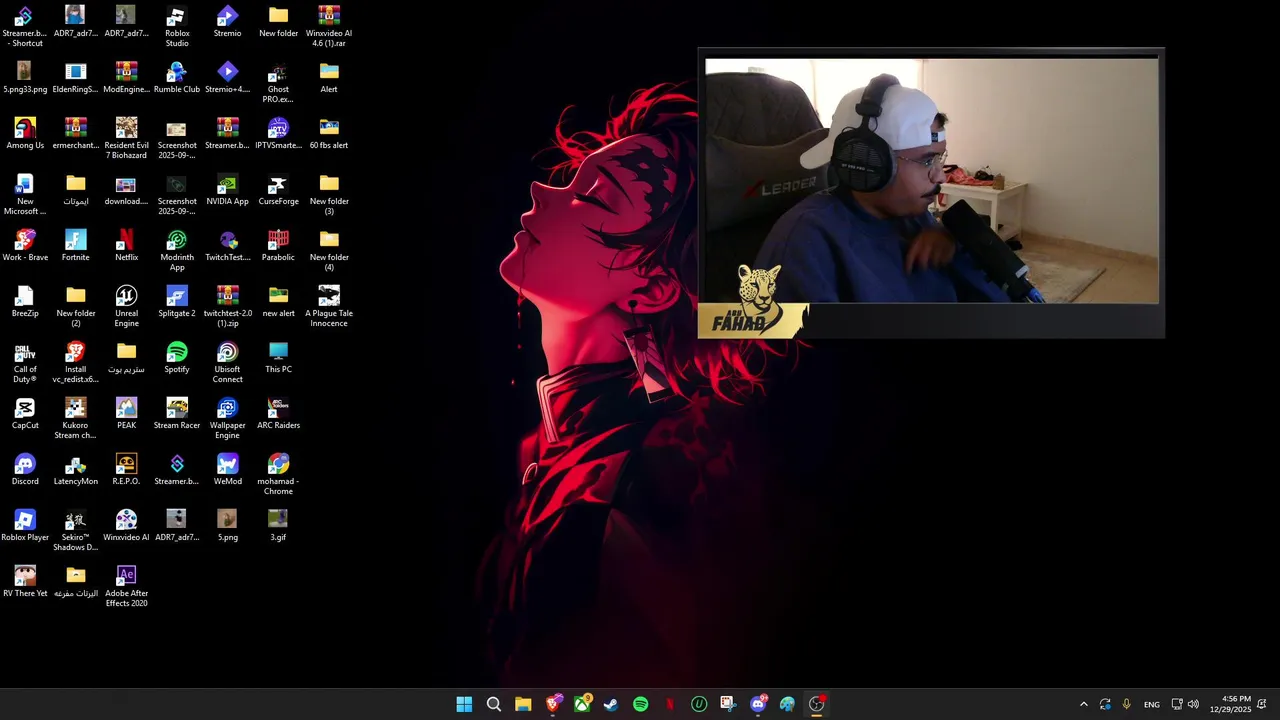Select the CapCut desktop icon

tap(25, 414)
